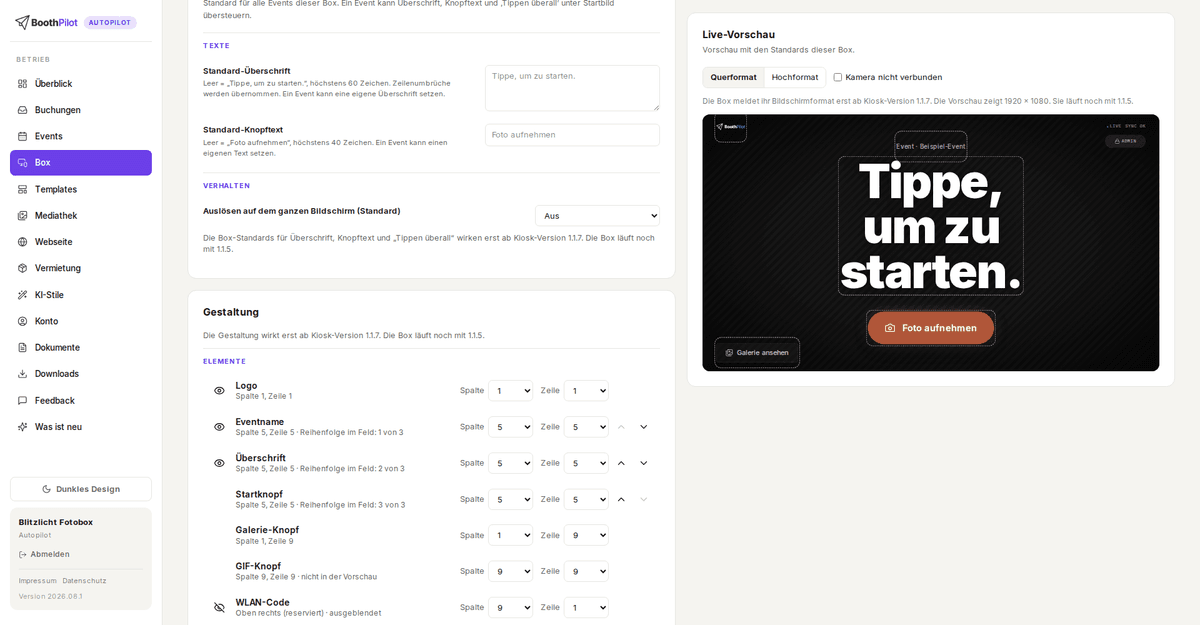Select the Hochformat preview tab

pos(795,77)
